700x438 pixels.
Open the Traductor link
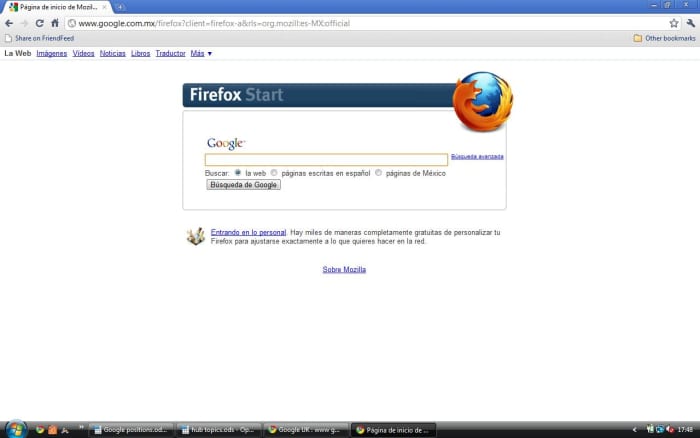(x=171, y=54)
